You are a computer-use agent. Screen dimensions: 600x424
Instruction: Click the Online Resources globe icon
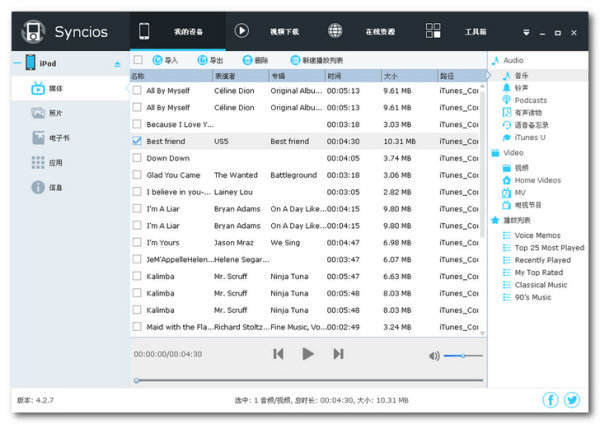click(335, 30)
